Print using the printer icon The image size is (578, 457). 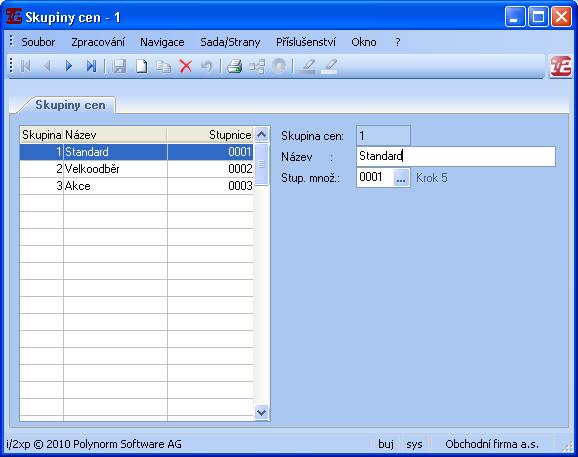coord(234,66)
